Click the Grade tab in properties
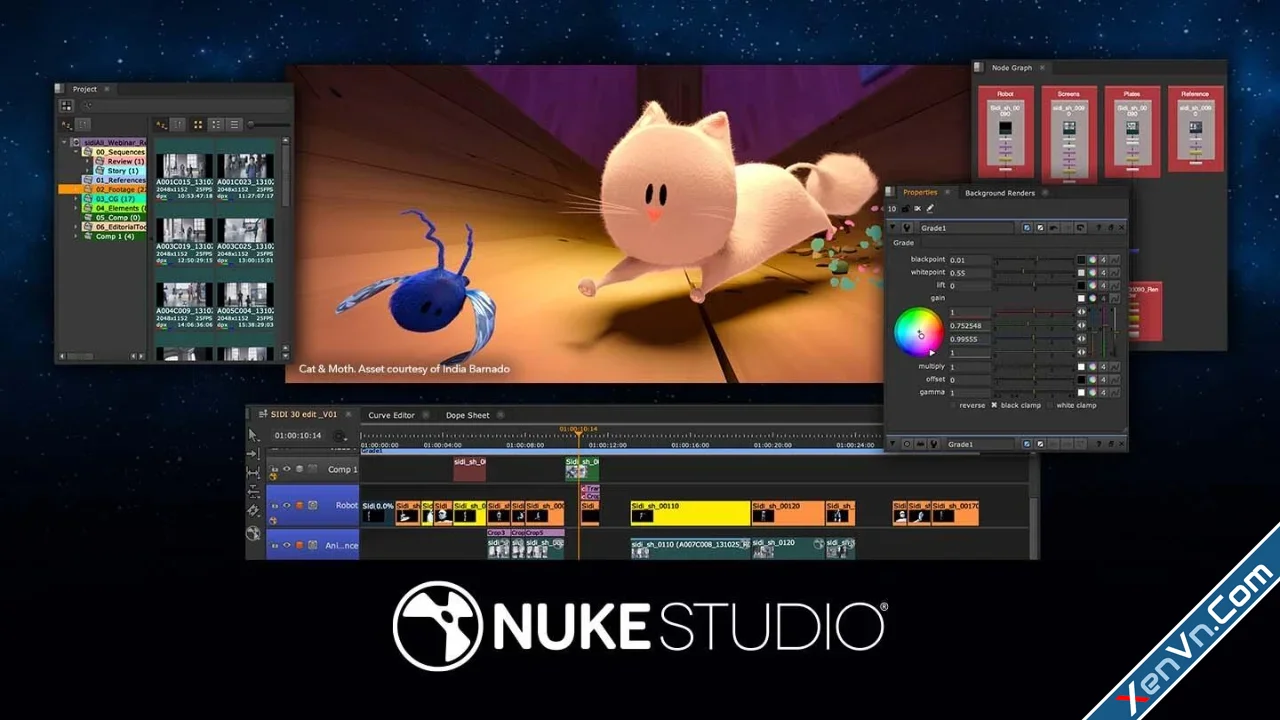This screenshot has height=720, width=1280. tap(903, 243)
